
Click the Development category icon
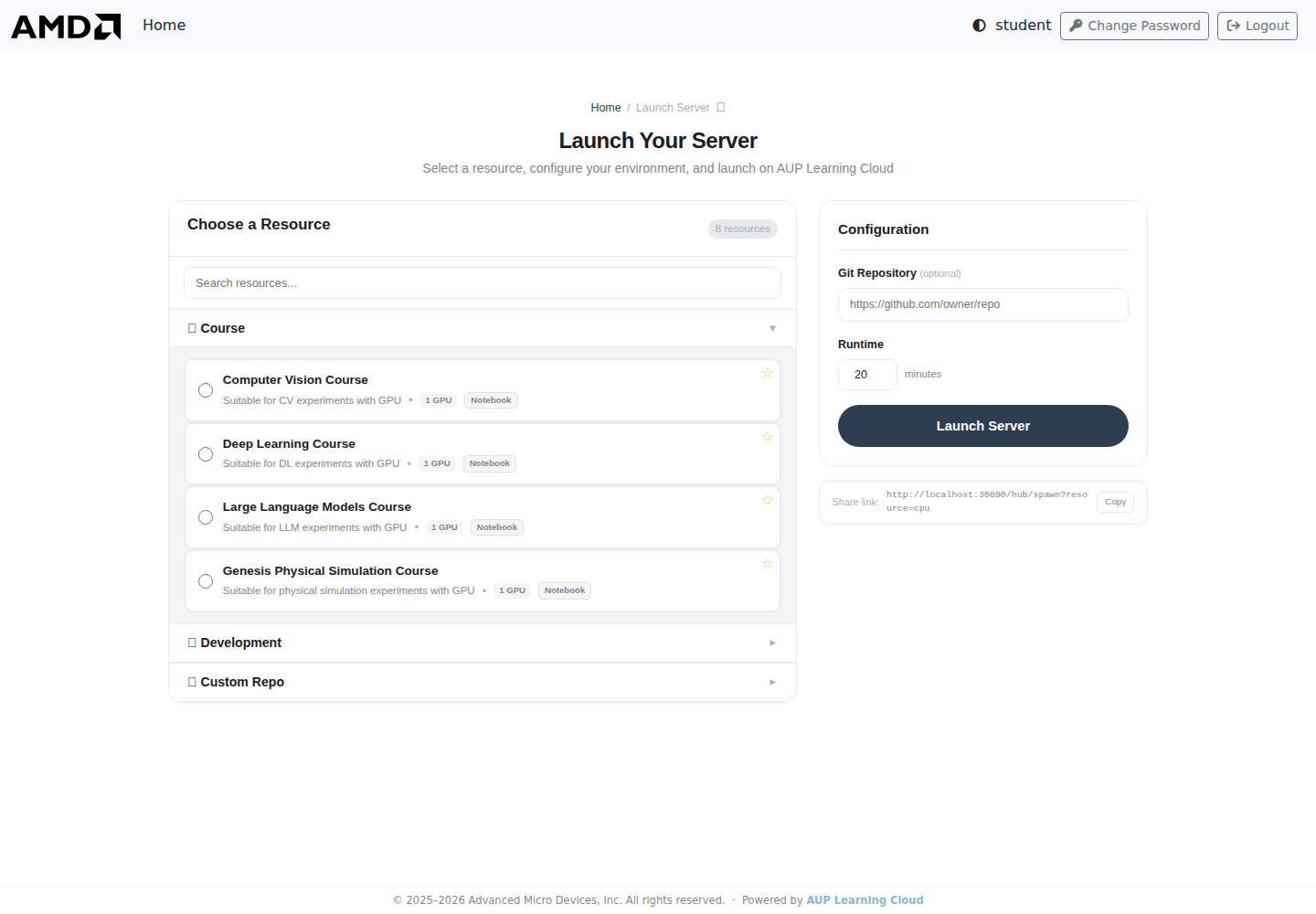click(x=192, y=643)
